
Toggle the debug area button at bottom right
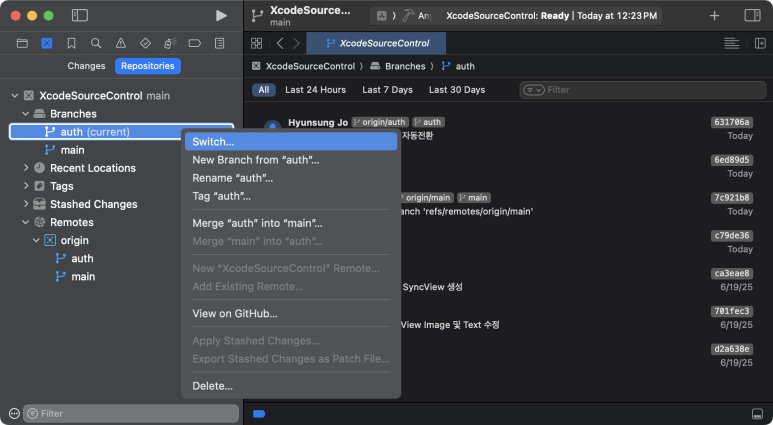pyautogui.click(x=757, y=413)
